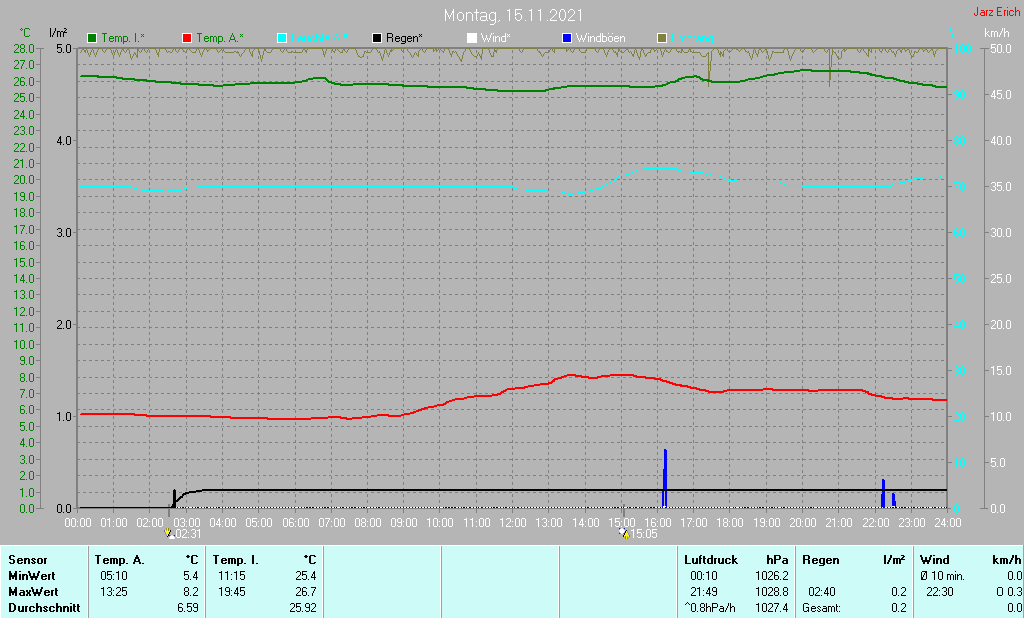Click the 13:25 maximum time for Temp. A.
Image resolution: width=1024 pixels, height=618 pixels.
114,591
